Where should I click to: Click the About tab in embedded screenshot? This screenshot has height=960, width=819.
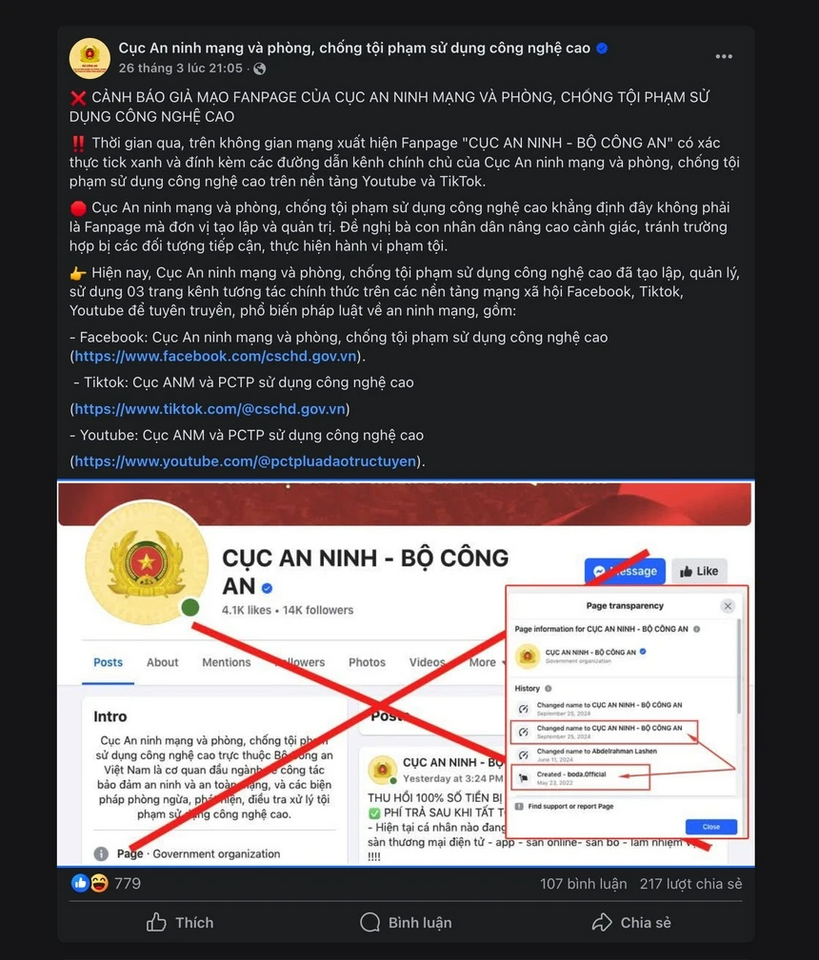(x=162, y=662)
